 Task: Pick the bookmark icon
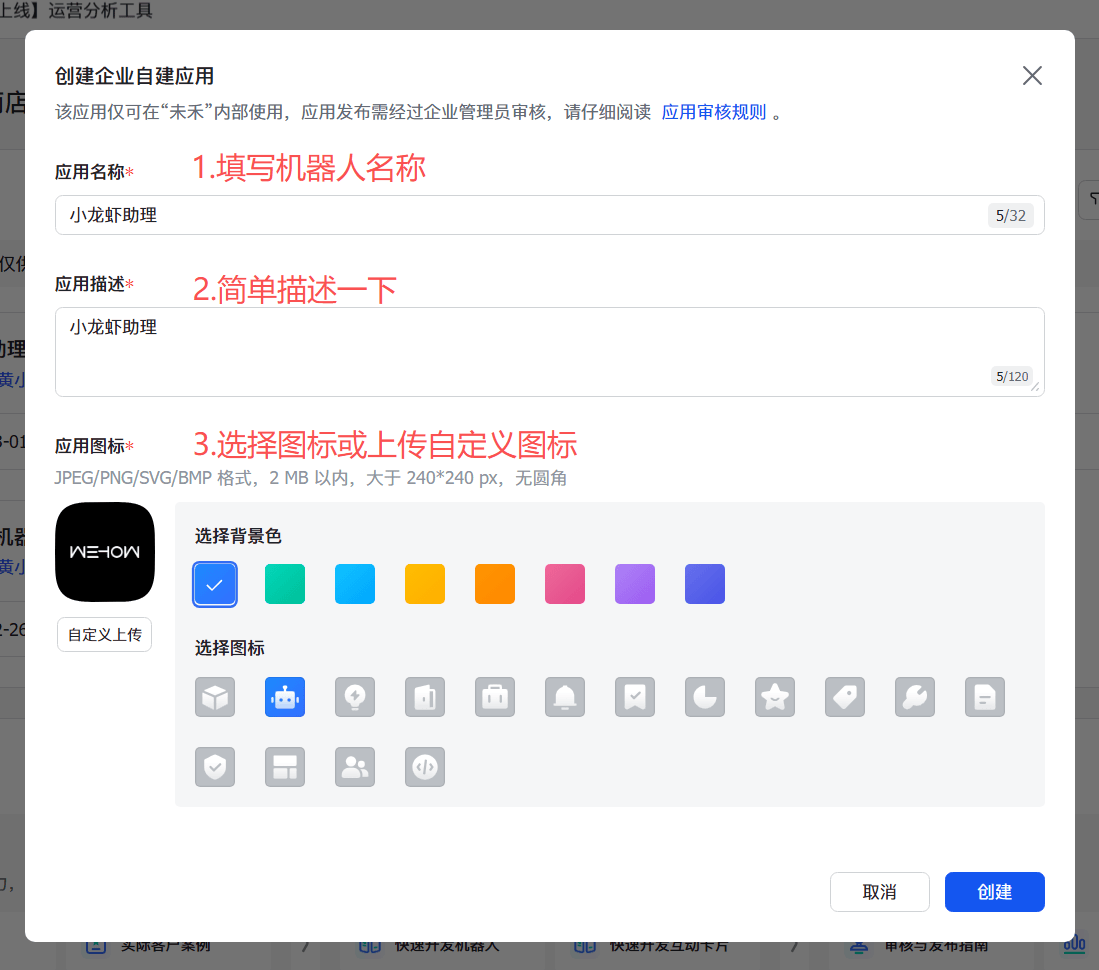coord(635,697)
